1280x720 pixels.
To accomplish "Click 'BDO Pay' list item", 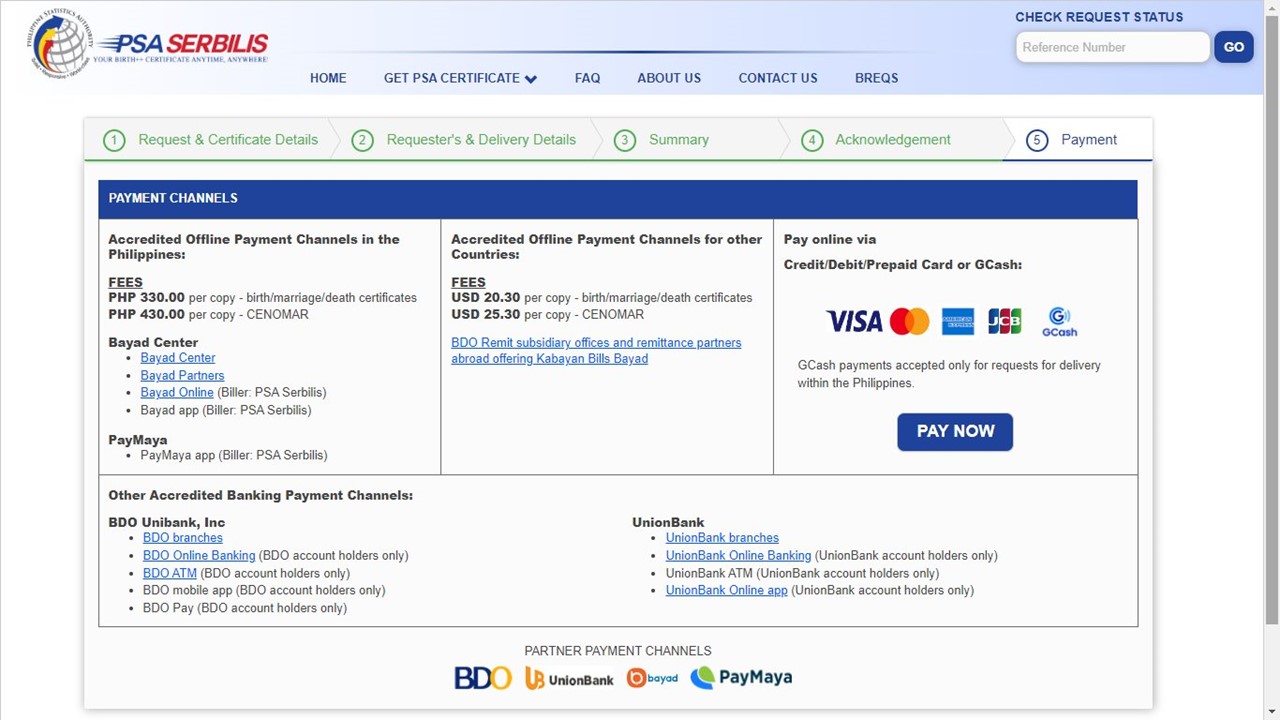I will tap(245, 608).
